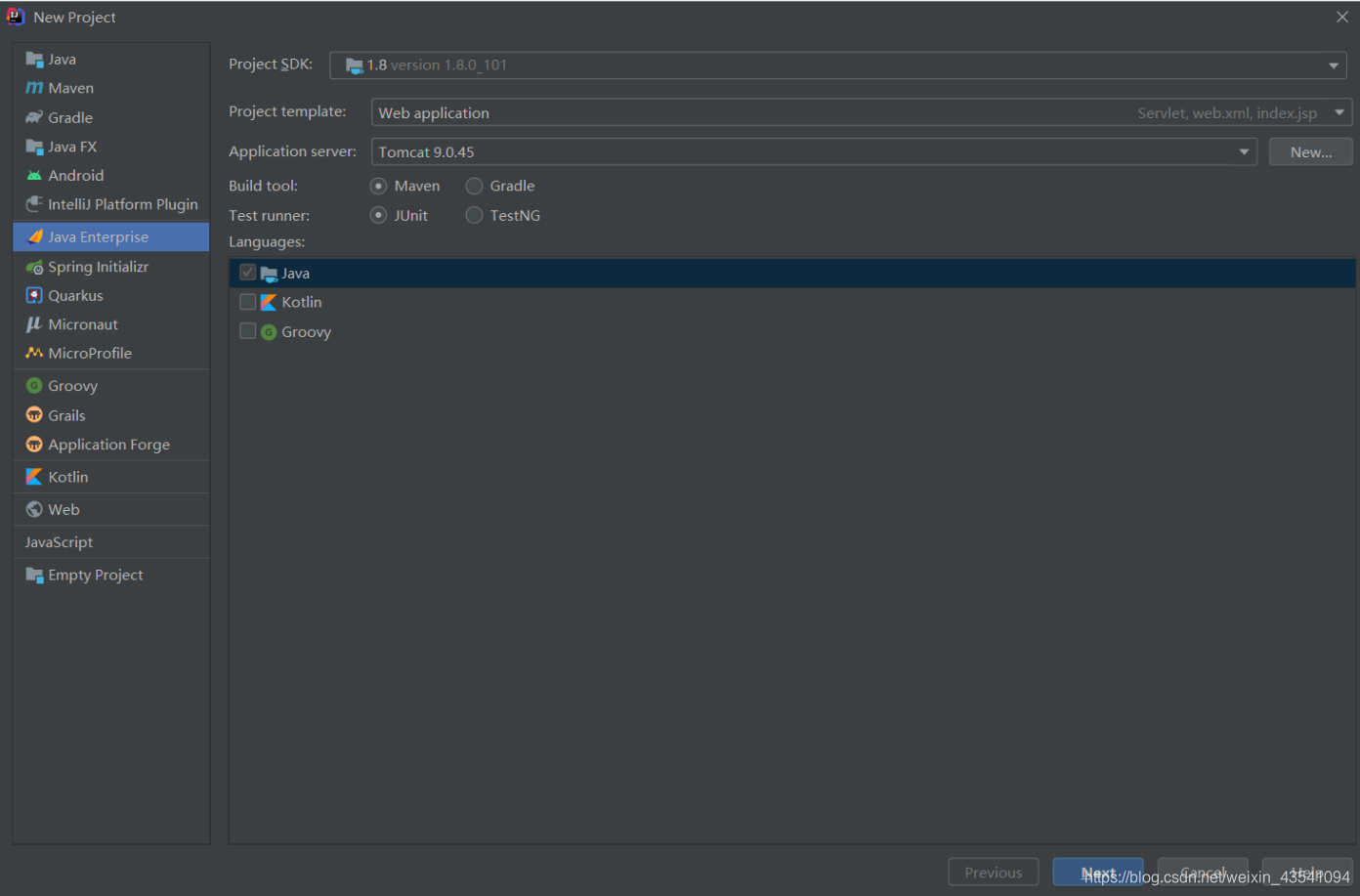
Task: Click the SDK folder icon in Project SDK field
Action: 355,65
